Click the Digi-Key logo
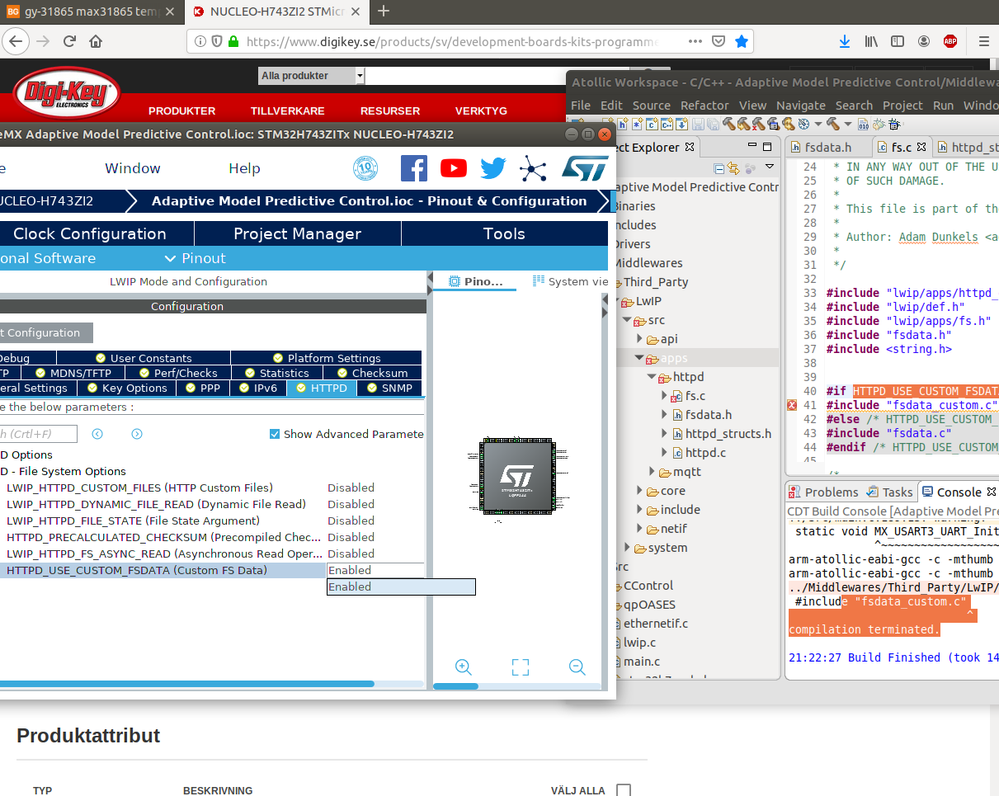Viewport: 999px width, 796px height. pos(66,94)
